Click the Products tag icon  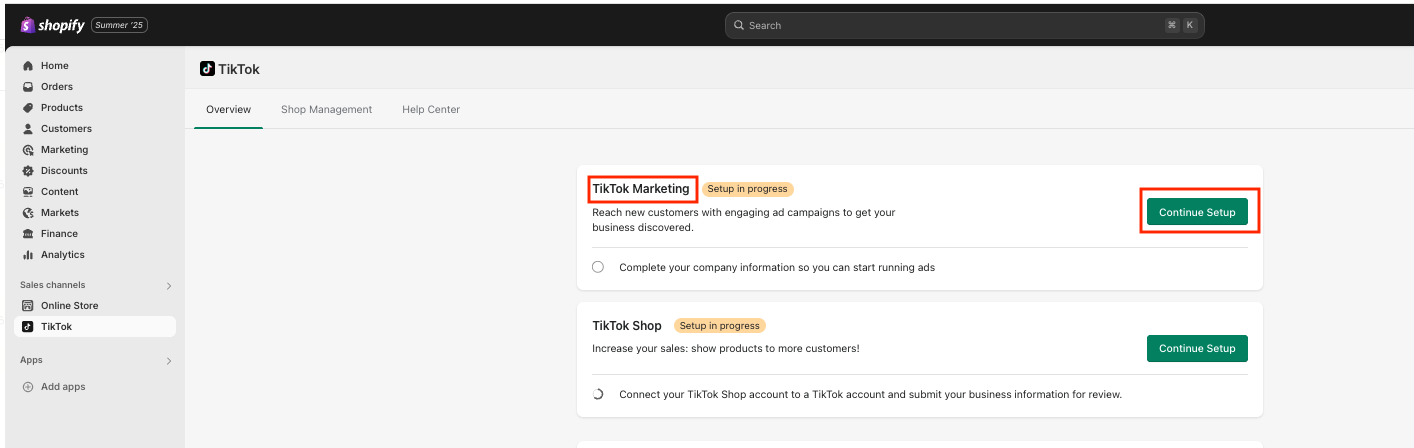[28, 108]
